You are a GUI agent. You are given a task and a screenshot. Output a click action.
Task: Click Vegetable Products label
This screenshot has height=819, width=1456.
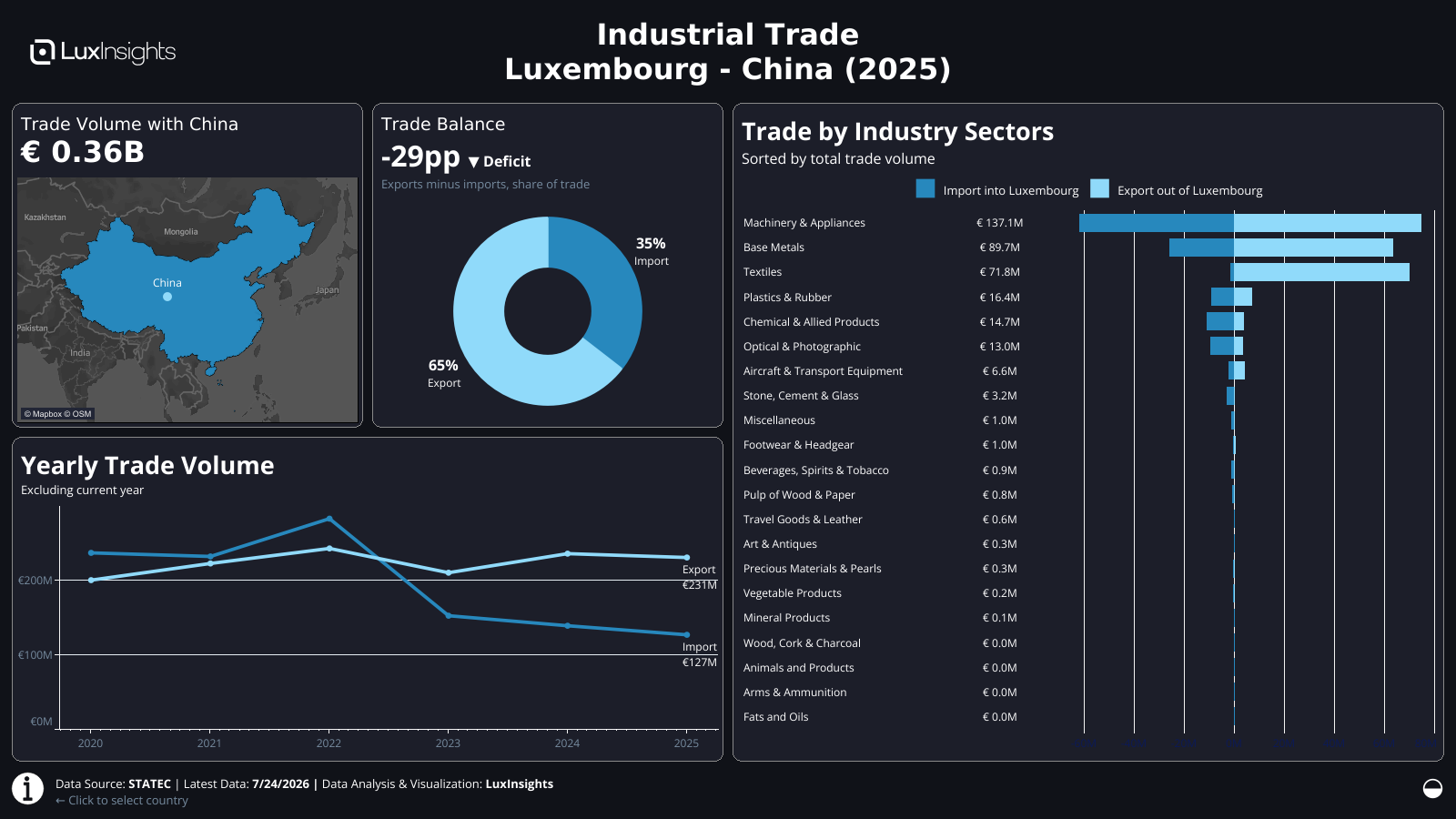point(793,593)
